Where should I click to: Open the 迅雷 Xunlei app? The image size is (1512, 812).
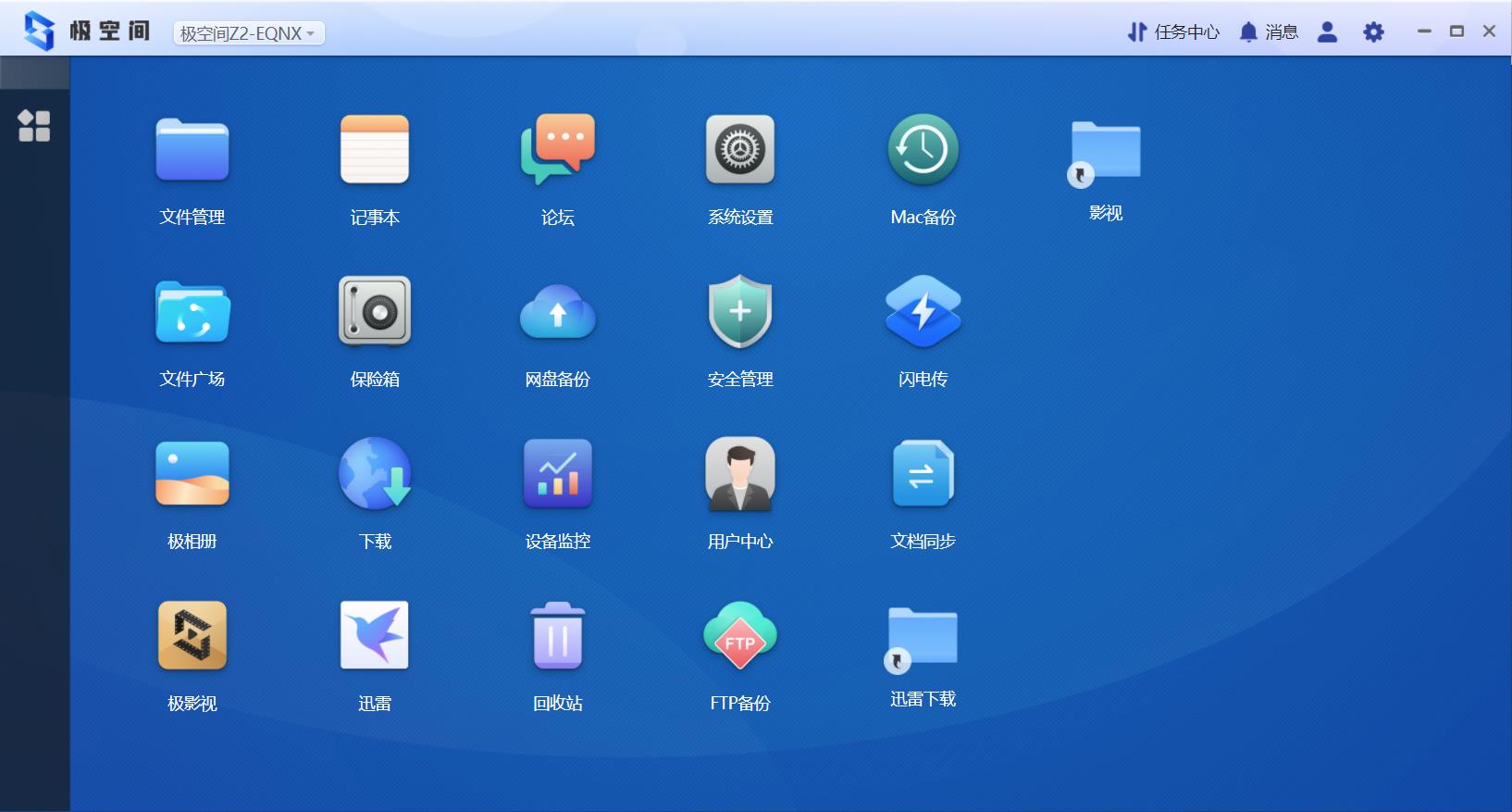point(375,636)
